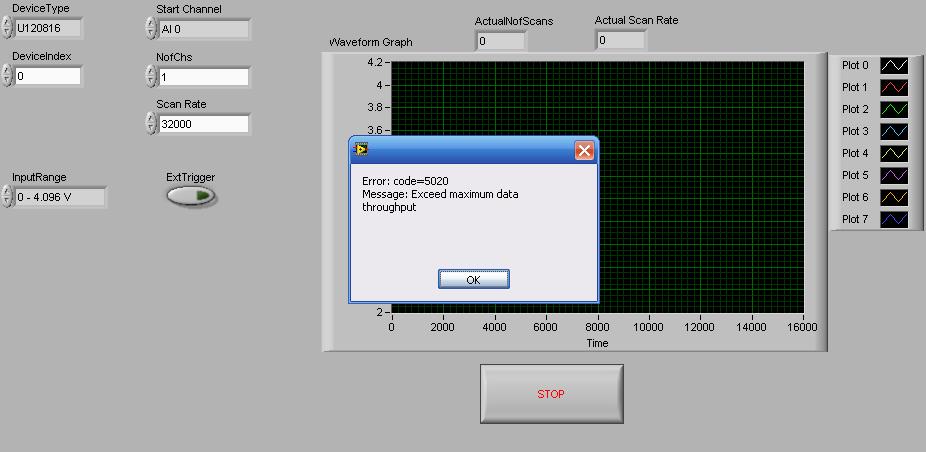Image resolution: width=926 pixels, height=452 pixels.
Task: Click OK in the error dialog
Action: pyautogui.click(x=474, y=279)
